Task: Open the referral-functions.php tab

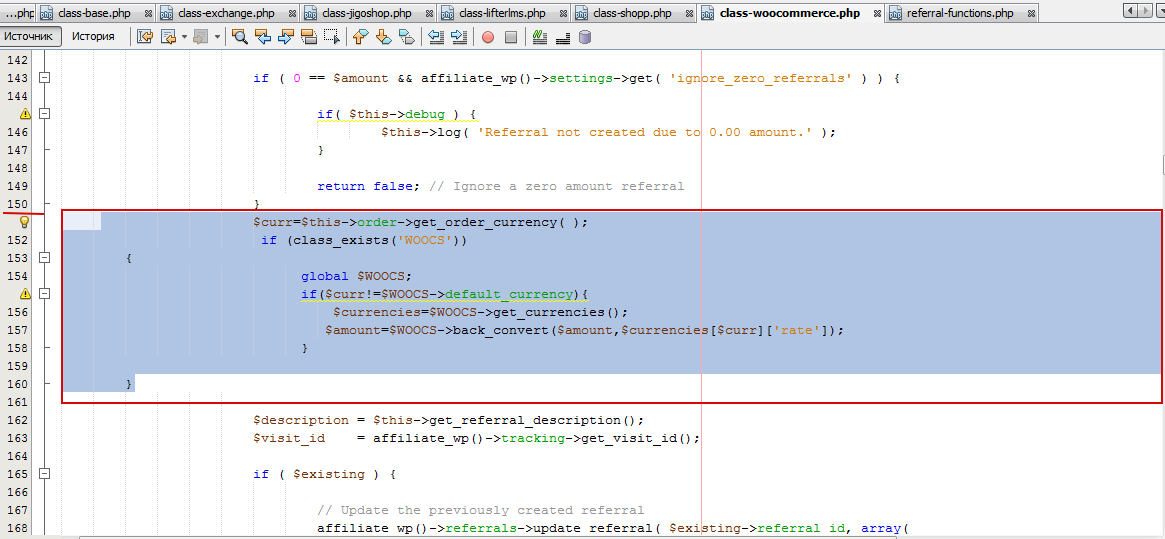Action: click(960, 13)
